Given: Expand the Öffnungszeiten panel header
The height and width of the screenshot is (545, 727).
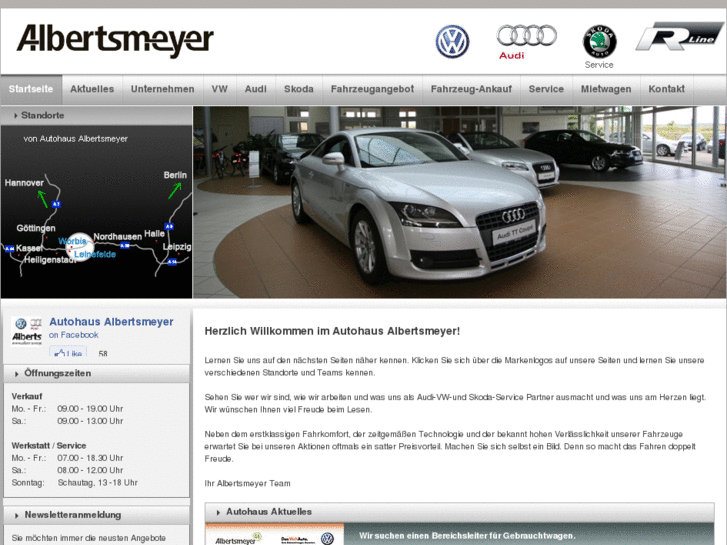Looking at the screenshot, I should point(96,373).
